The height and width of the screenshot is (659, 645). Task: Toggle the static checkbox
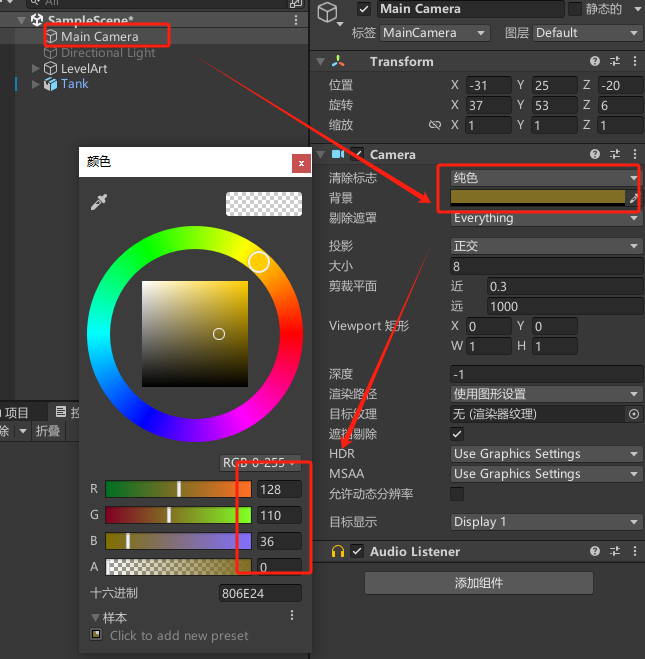point(575,9)
